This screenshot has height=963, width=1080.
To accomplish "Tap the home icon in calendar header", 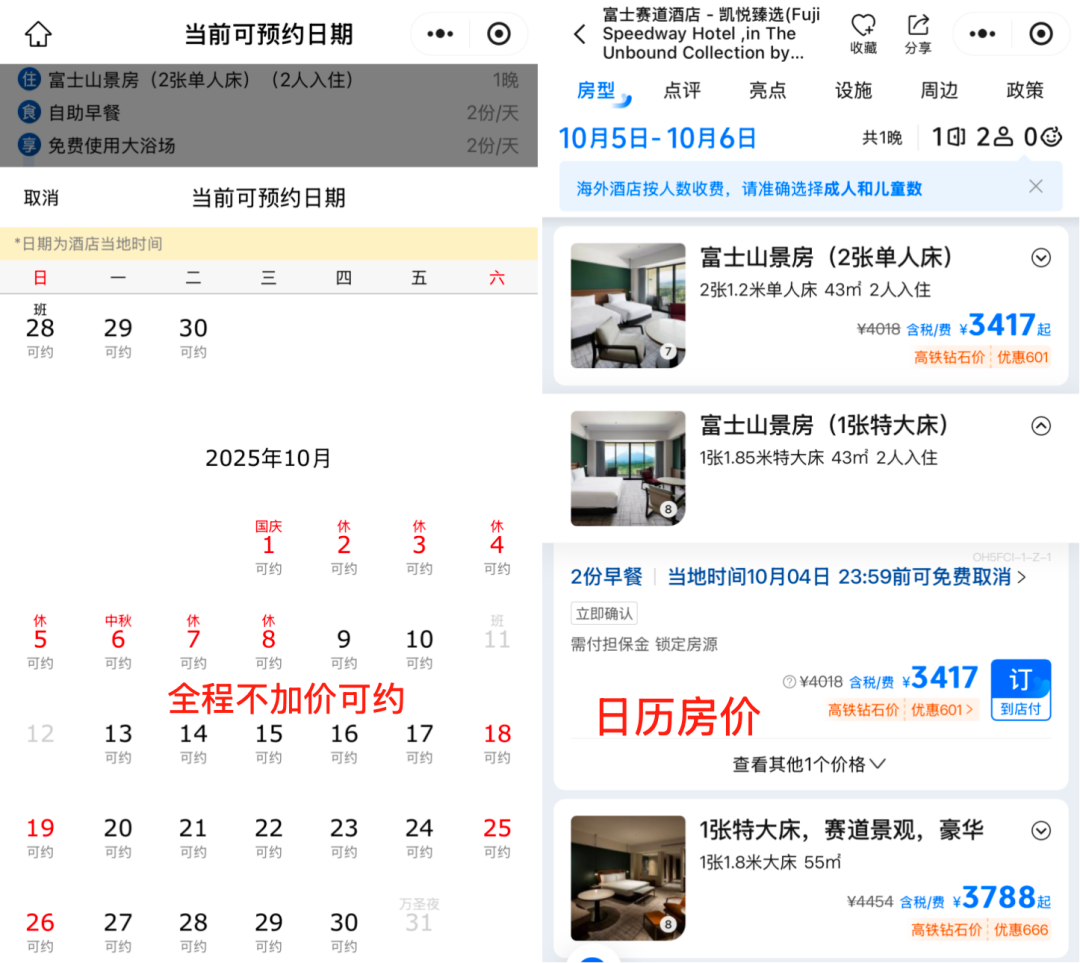I will coord(38,33).
